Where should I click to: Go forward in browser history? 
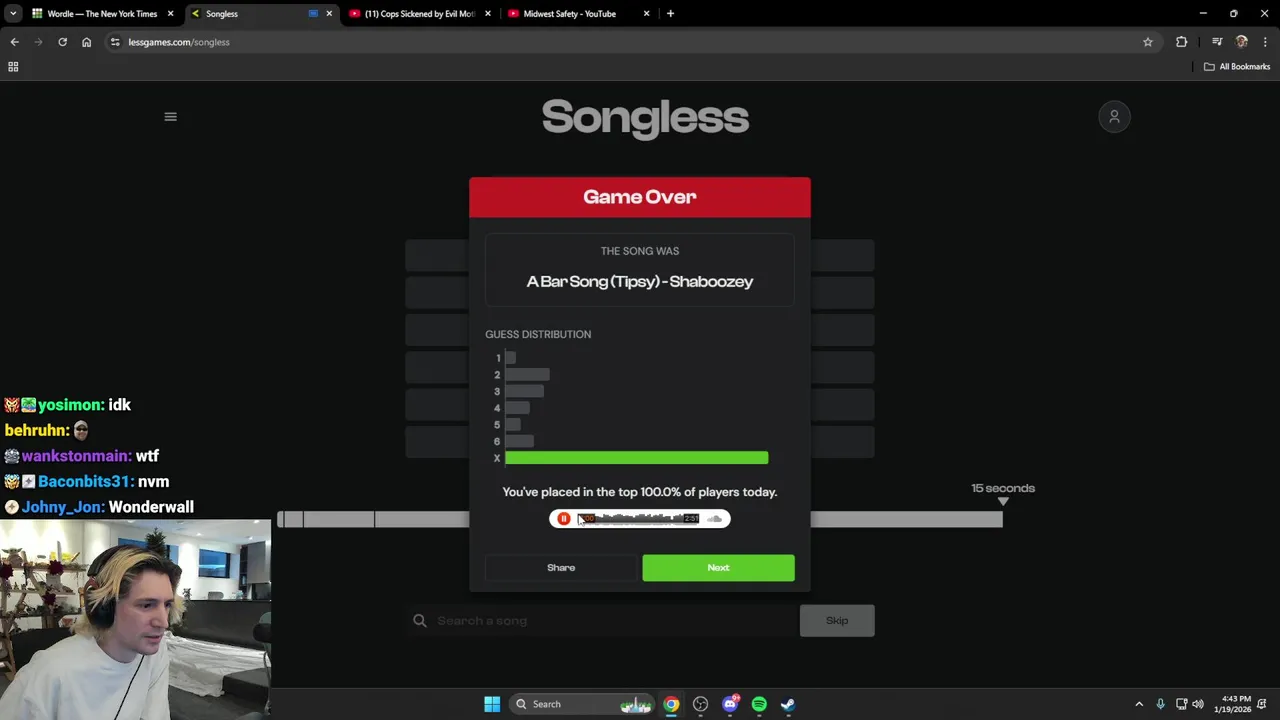(x=38, y=42)
